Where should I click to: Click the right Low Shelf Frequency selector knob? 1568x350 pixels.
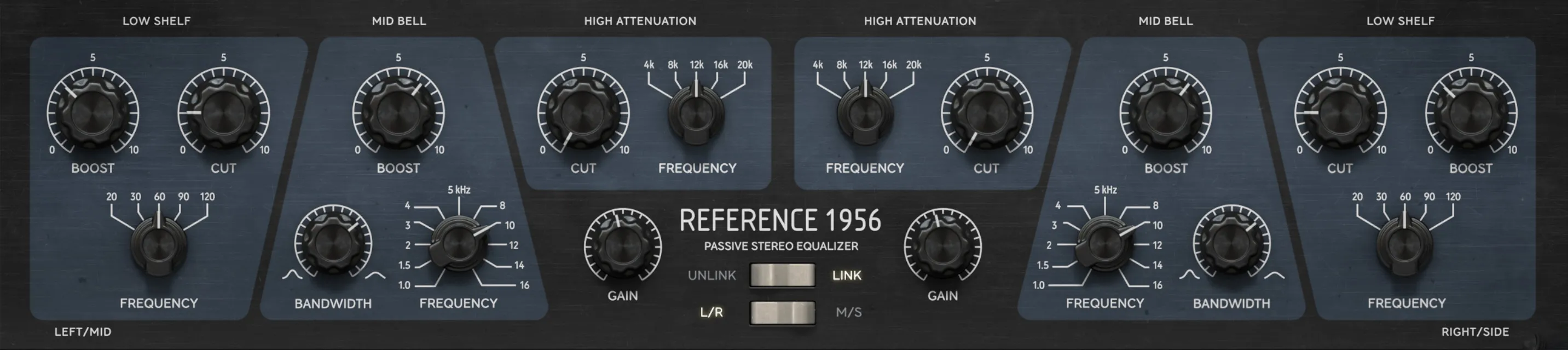[x=1405, y=246]
